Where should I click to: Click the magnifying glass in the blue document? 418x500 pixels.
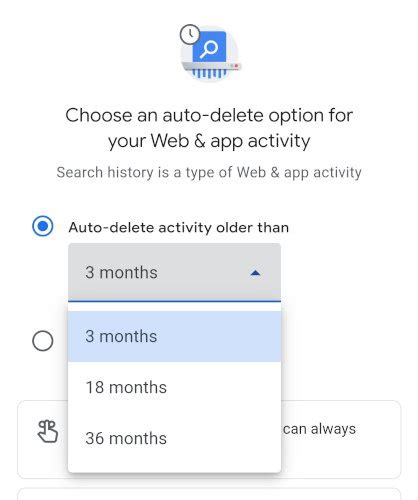[x=209, y=49]
